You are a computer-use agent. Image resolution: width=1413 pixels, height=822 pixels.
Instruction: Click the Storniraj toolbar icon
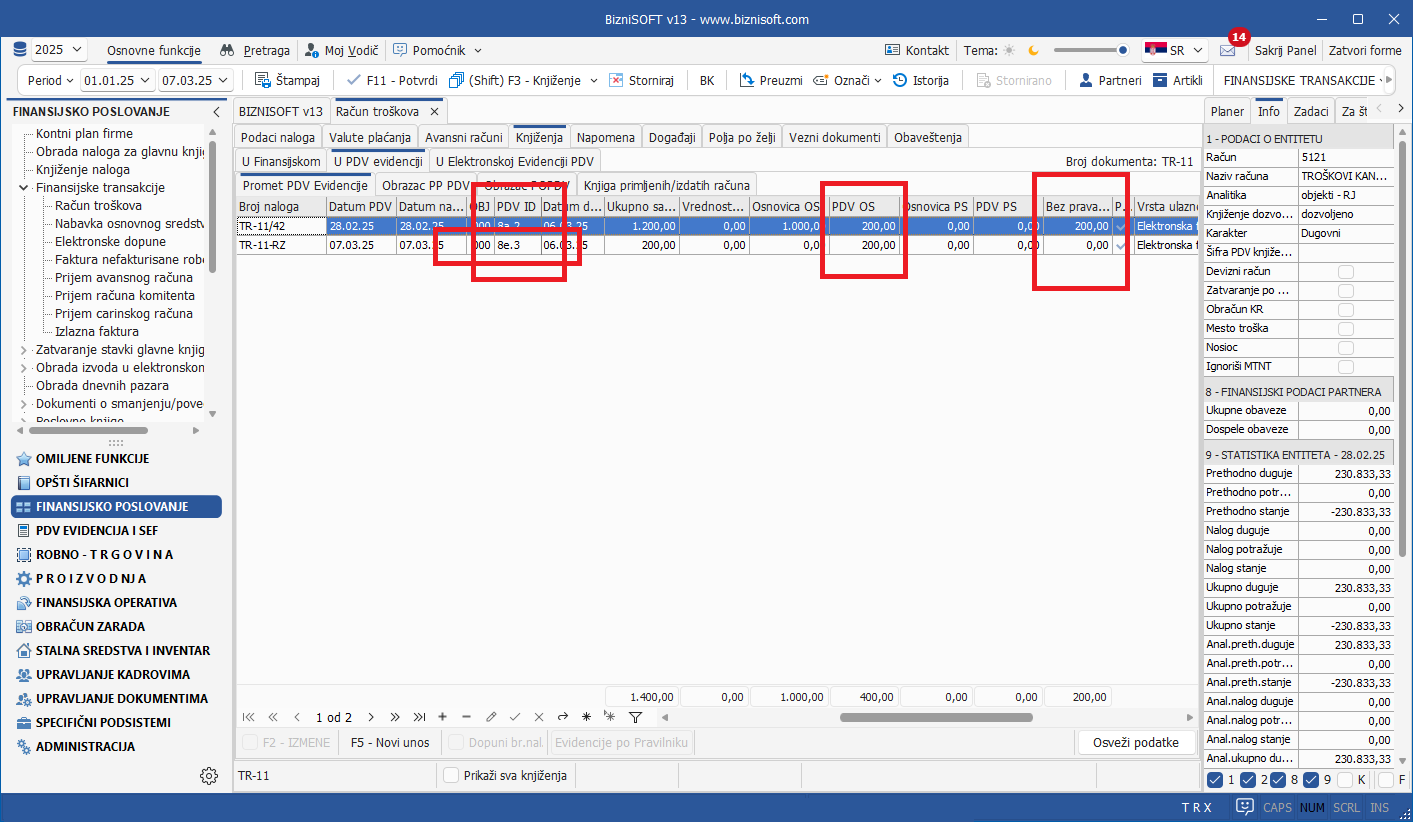[617, 80]
